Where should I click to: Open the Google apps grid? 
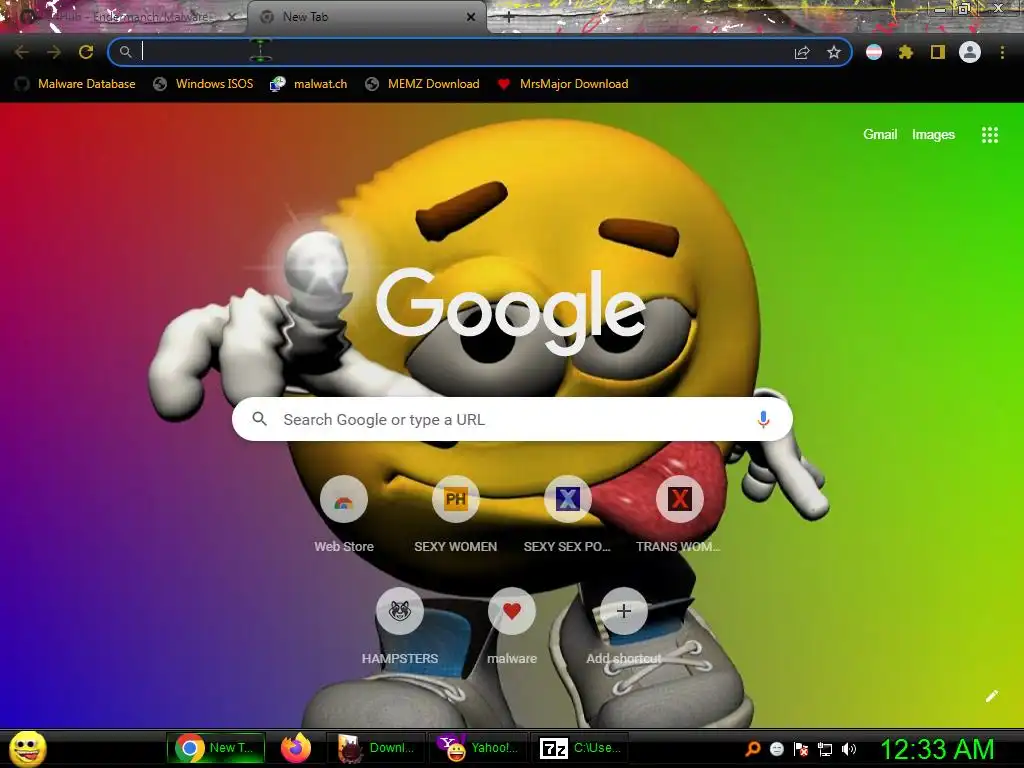point(989,135)
